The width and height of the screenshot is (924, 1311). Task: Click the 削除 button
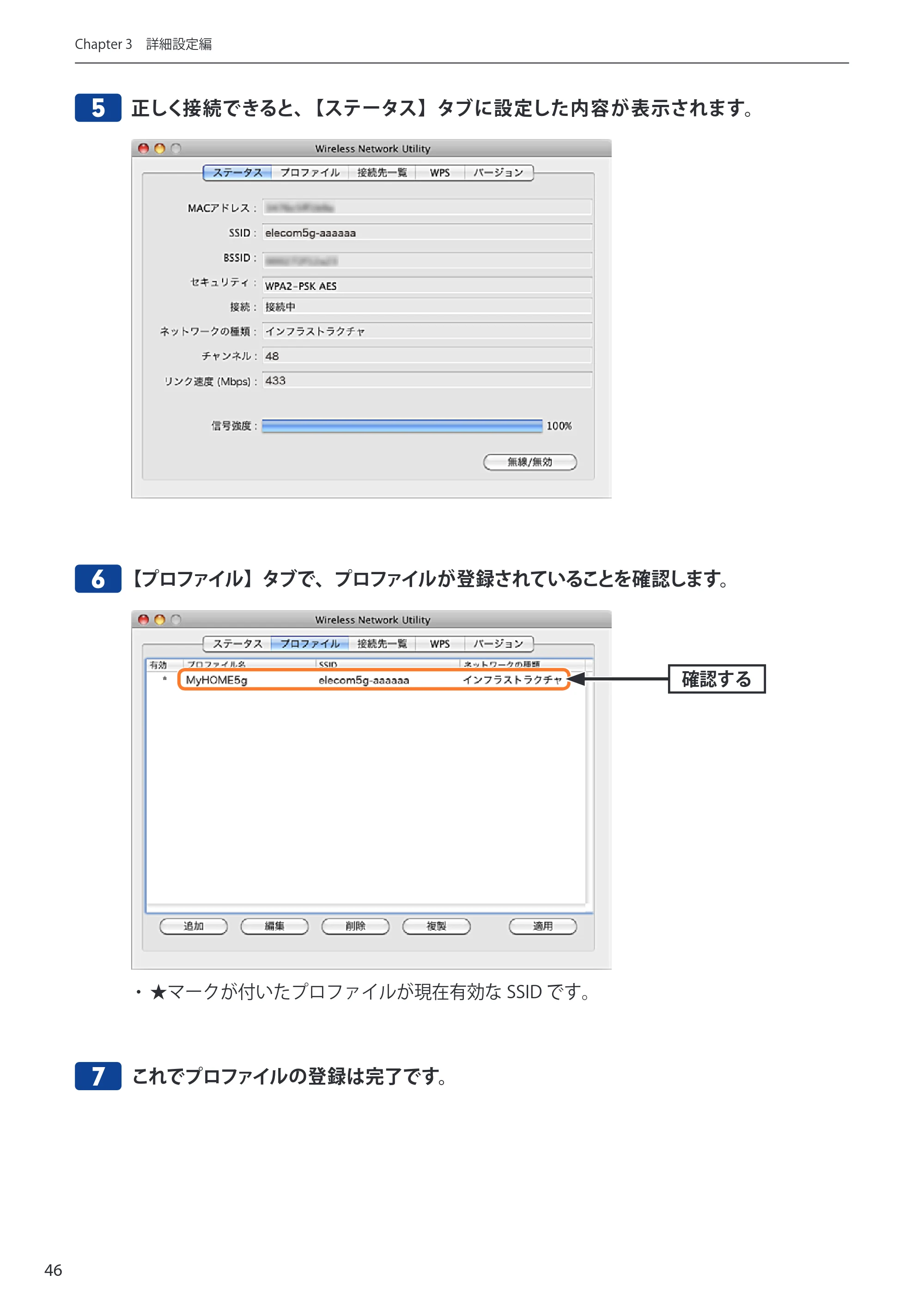click(x=355, y=926)
